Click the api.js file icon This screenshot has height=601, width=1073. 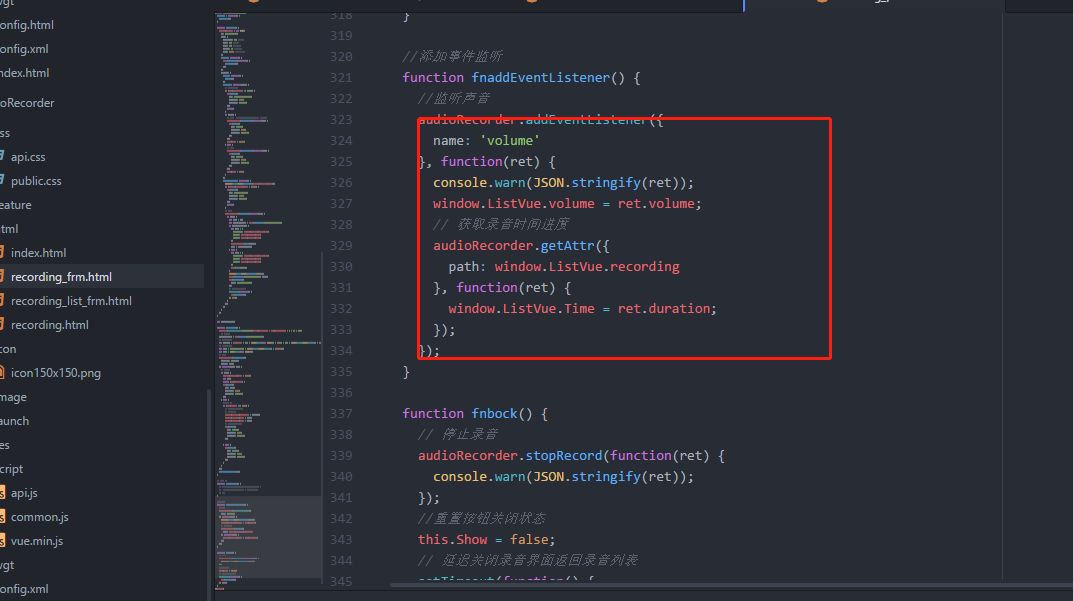[2, 493]
